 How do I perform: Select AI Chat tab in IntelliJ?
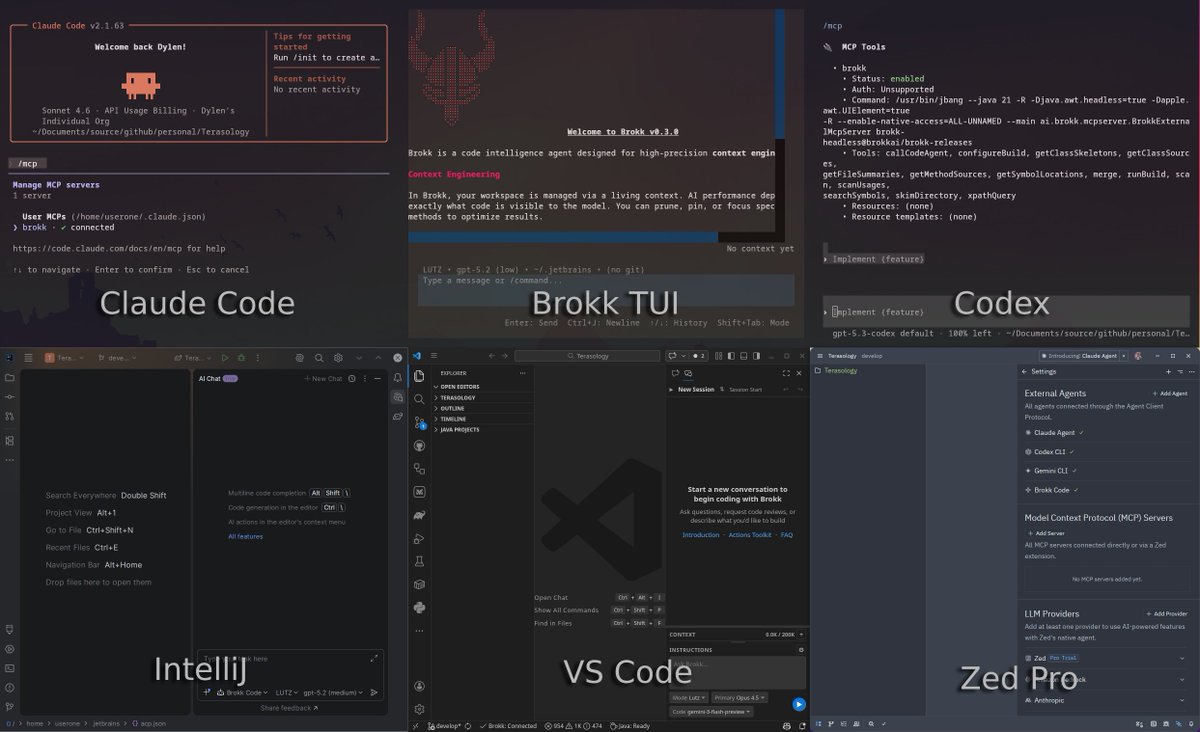pos(209,378)
